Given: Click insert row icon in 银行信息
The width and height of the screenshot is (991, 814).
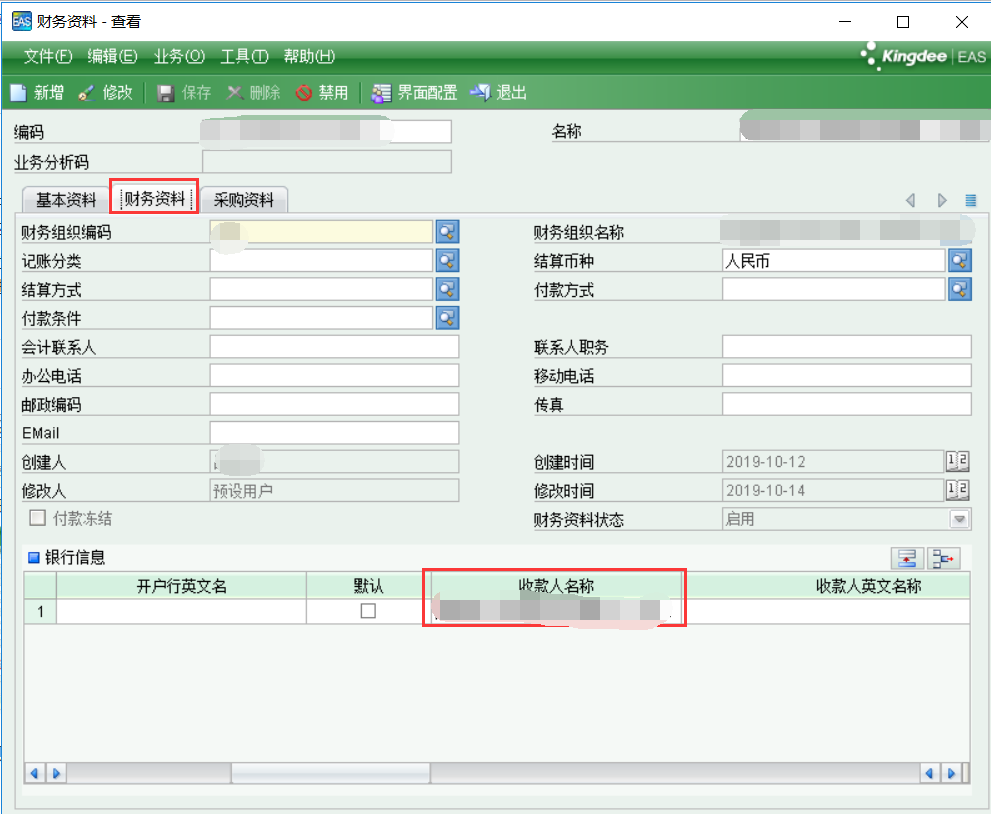Looking at the screenshot, I should click(x=907, y=559).
